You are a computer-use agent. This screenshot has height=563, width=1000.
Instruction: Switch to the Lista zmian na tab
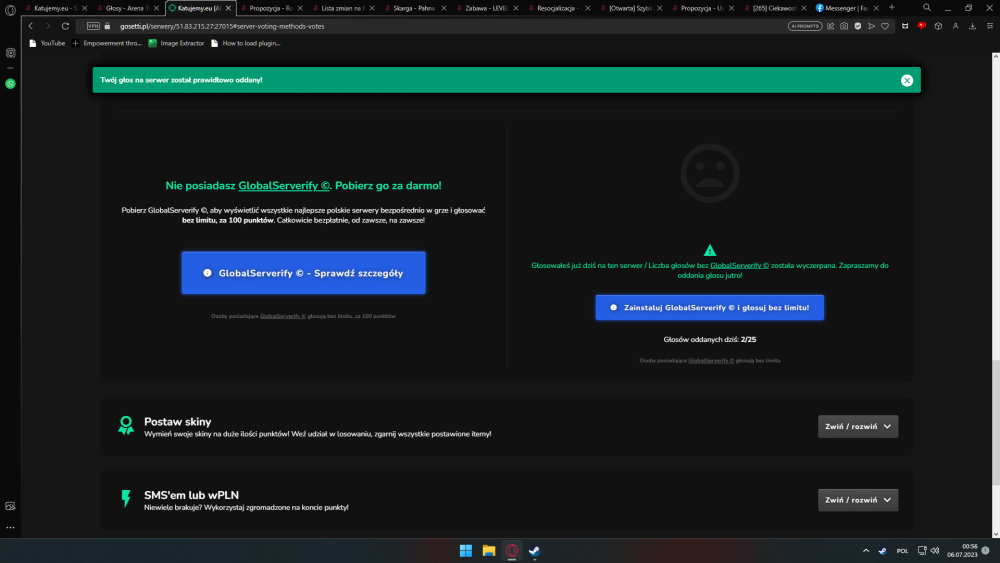pyautogui.click(x=342, y=8)
